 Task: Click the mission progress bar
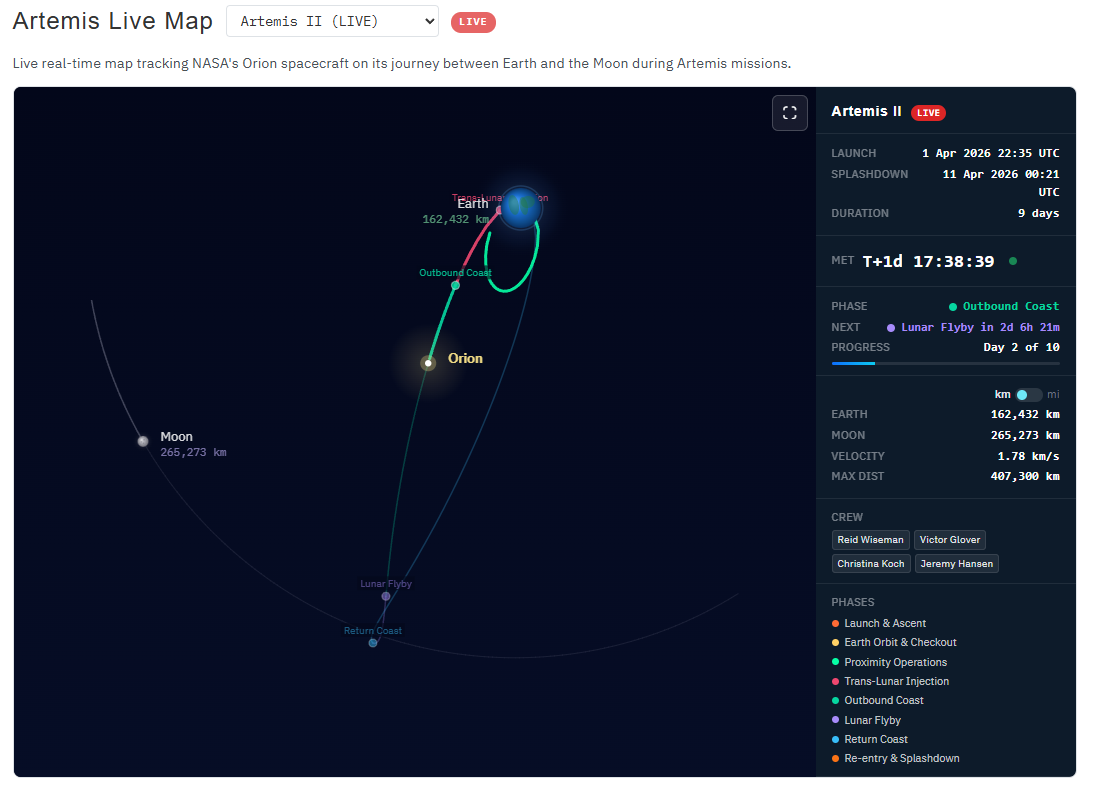point(945,363)
